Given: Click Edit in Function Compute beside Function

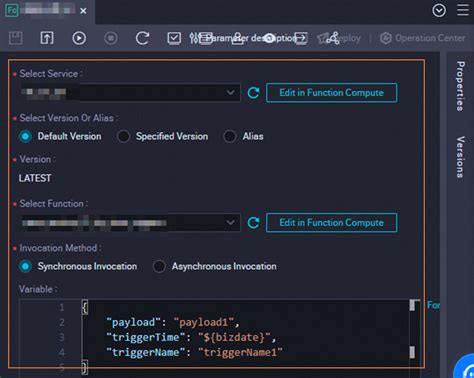Looking at the screenshot, I should 331,222.
